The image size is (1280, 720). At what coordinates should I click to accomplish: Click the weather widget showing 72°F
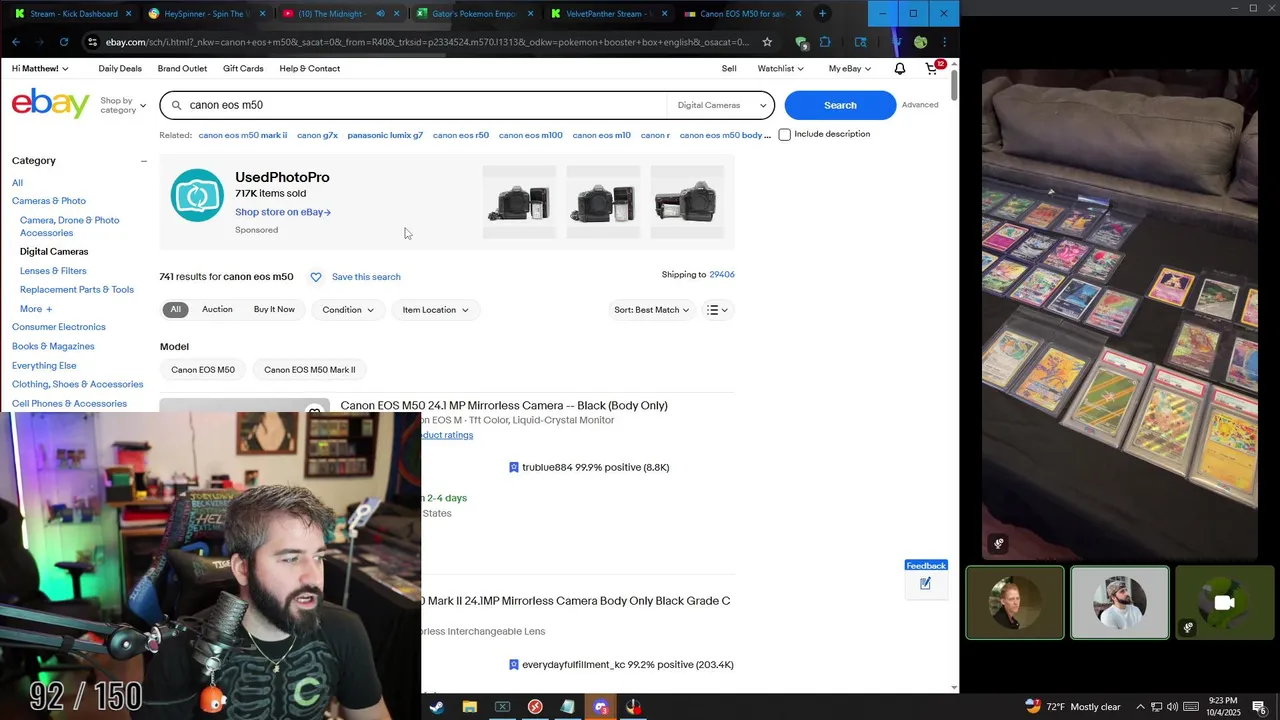point(1072,707)
